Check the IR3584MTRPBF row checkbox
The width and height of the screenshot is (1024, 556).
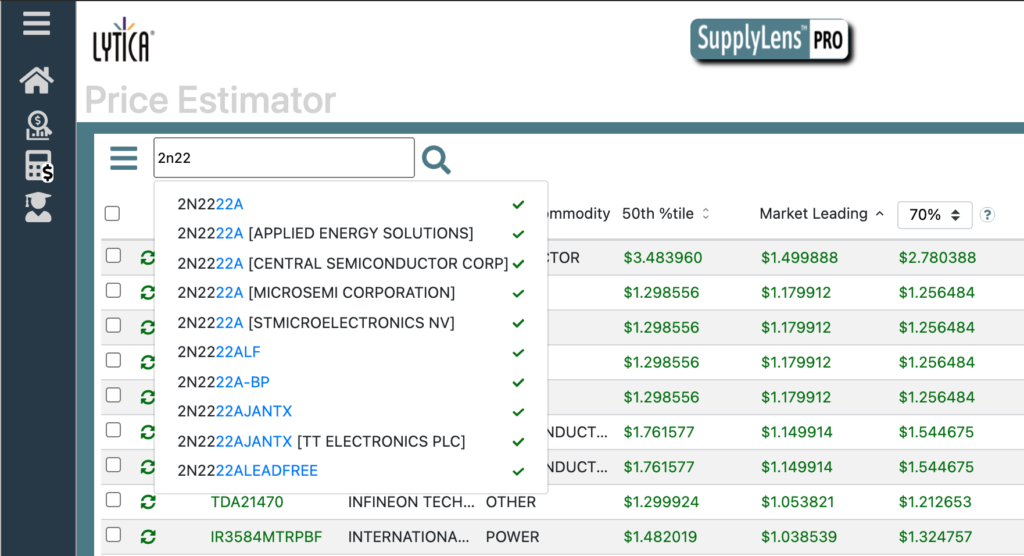(114, 534)
